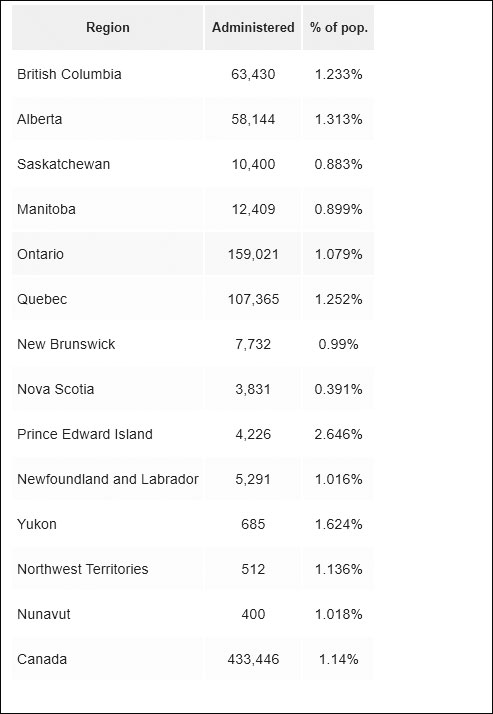Viewport: 493px width, 714px height.
Task: Select the Northwest Territories cell
Action: 108,569
